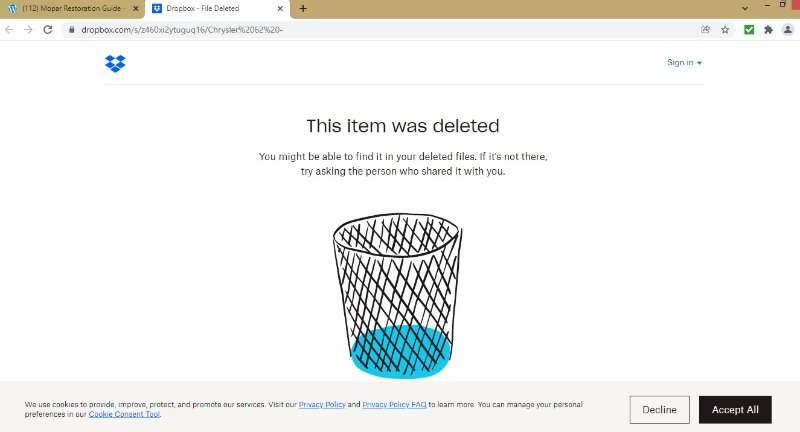Click the Dropbox logo icon
Image resolution: width=800 pixels, height=432 pixels.
115,64
